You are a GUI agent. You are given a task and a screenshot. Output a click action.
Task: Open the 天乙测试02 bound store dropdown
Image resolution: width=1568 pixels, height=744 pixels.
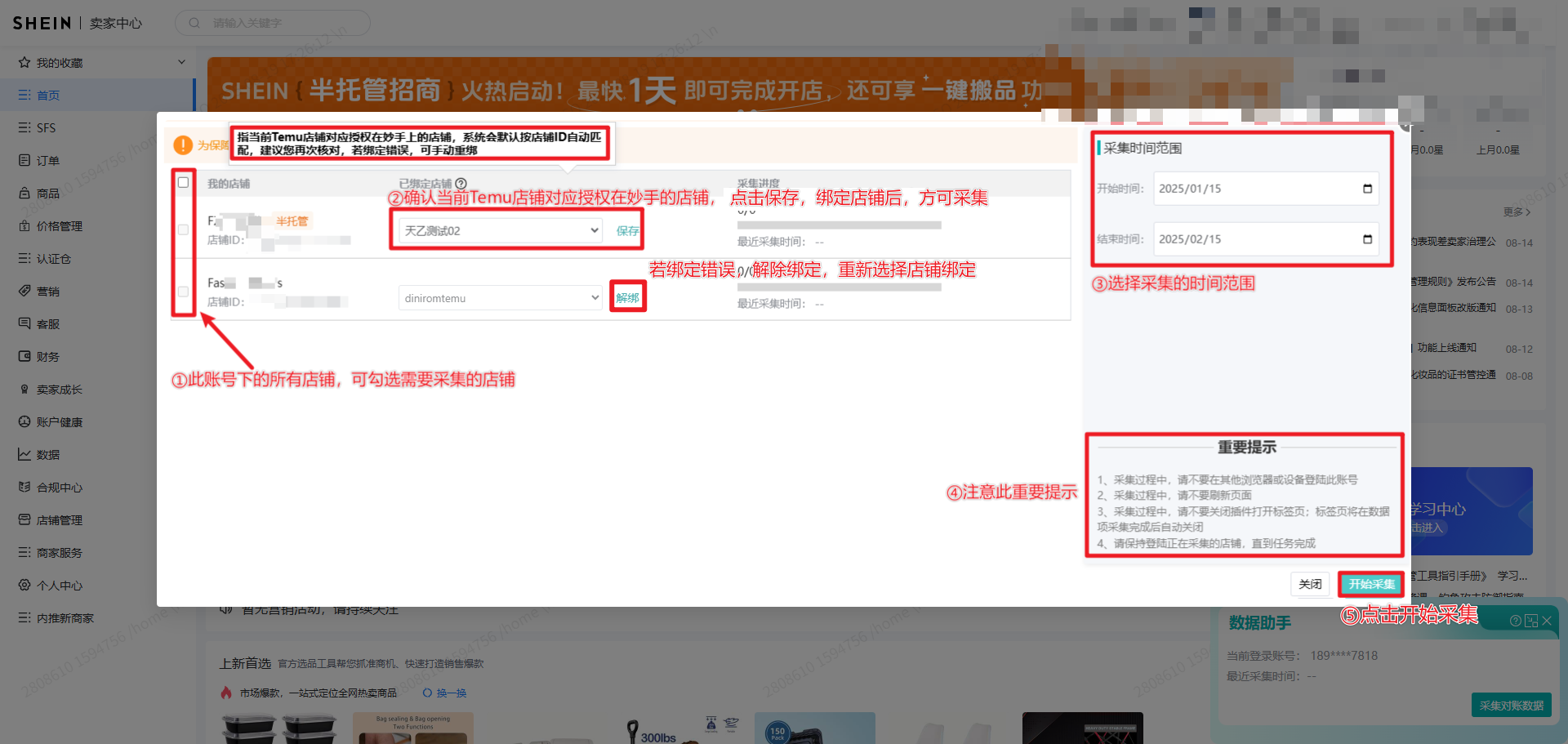pyautogui.click(x=501, y=230)
